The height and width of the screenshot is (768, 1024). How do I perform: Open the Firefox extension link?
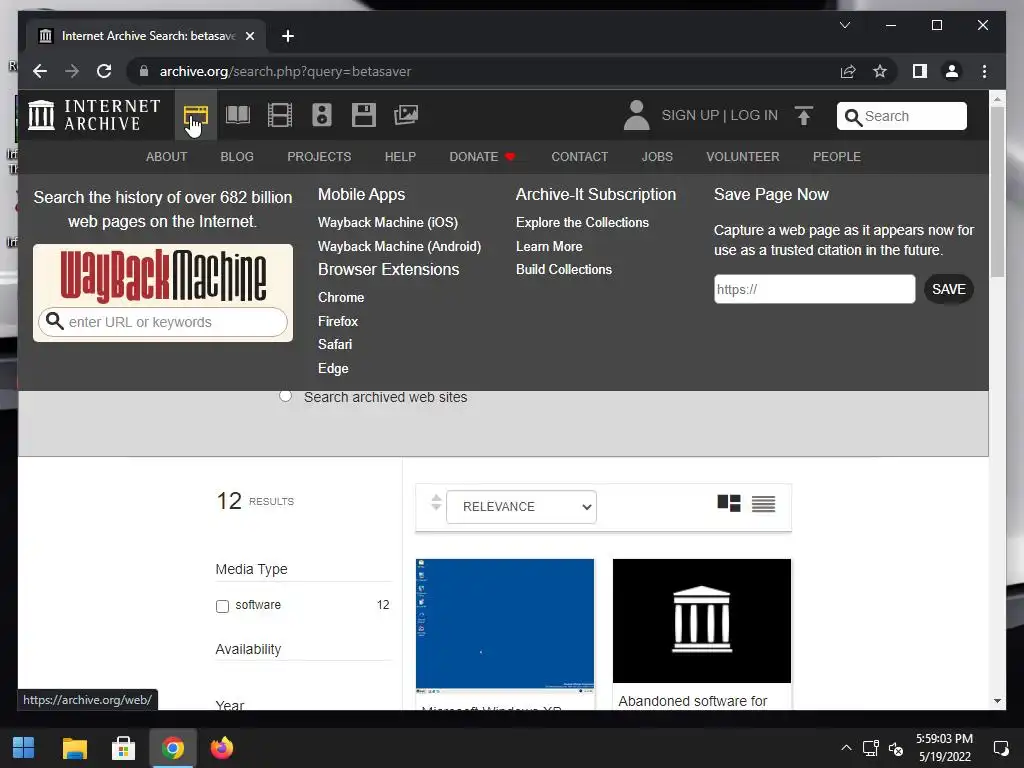point(338,321)
